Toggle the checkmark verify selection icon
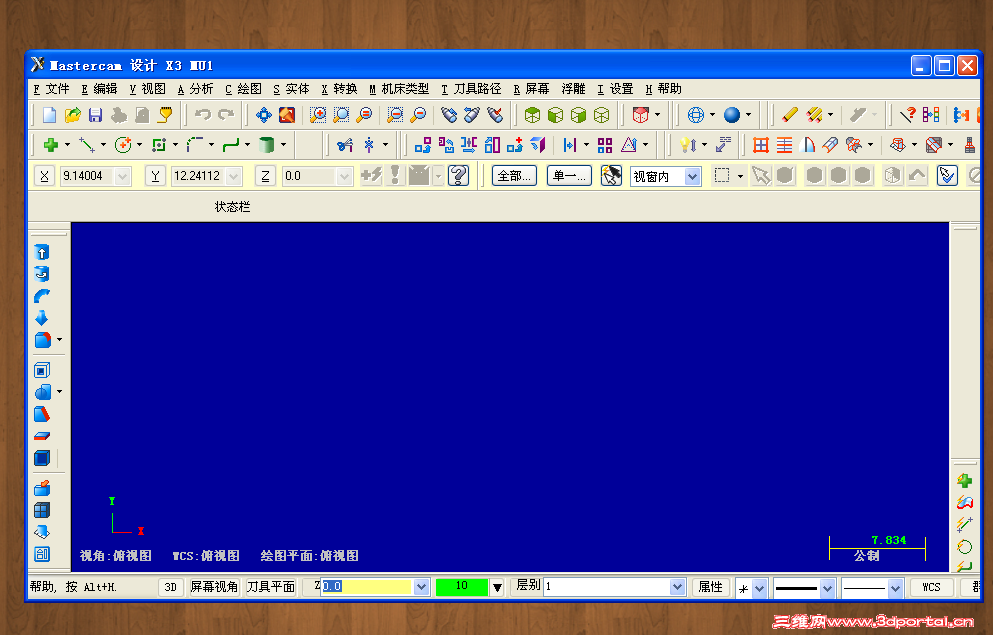The width and height of the screenshot is (993, 635). 947,175
